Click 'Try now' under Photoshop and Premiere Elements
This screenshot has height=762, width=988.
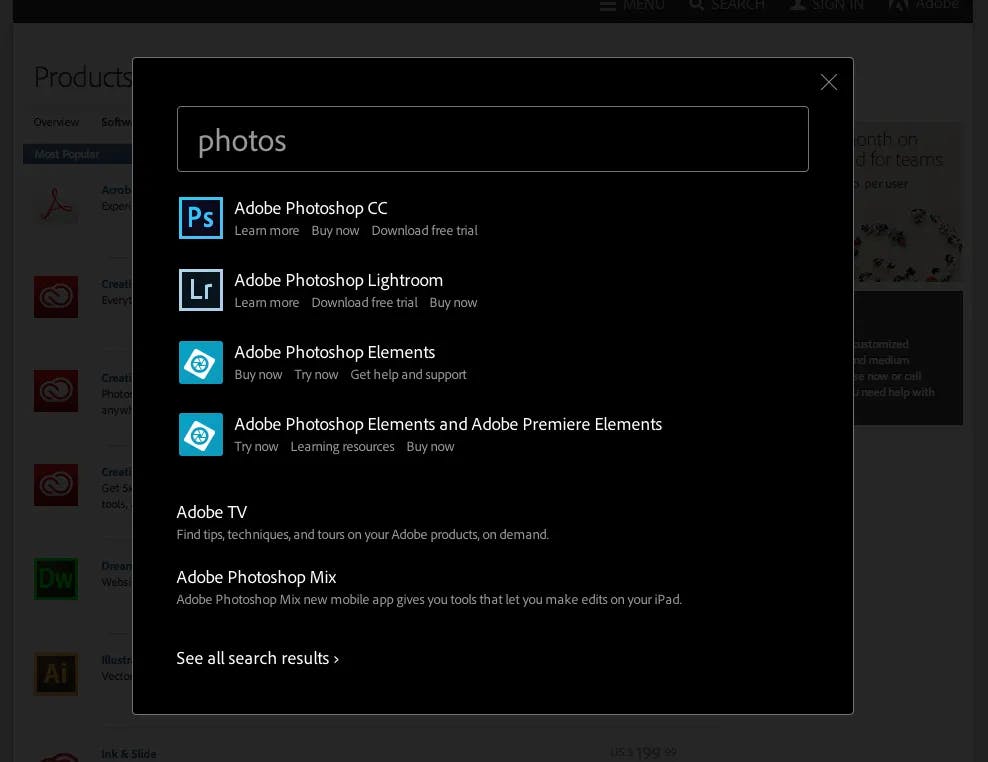pyautogui.click(x=256, y=446)
